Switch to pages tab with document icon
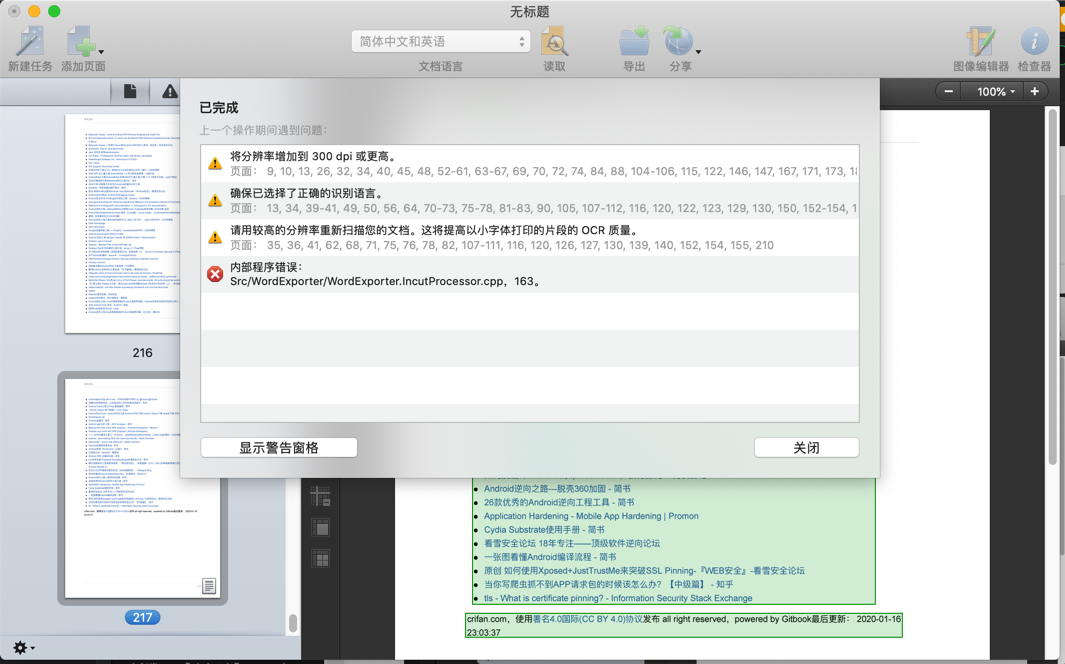The width and height of the screenshot is (1065, 664). pos(130,91)
